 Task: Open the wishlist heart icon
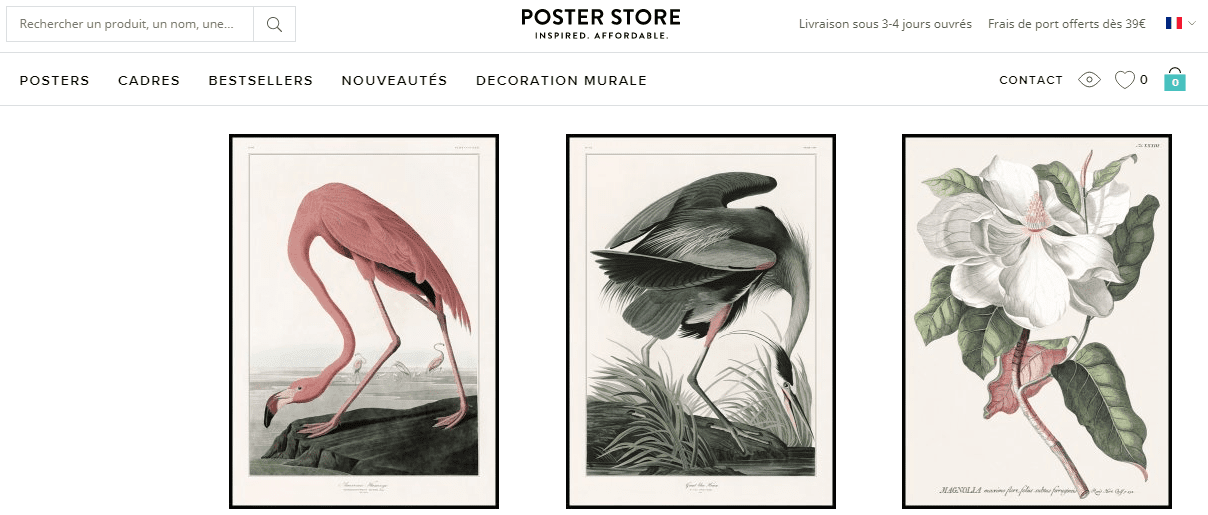[x=1124, y=80]
